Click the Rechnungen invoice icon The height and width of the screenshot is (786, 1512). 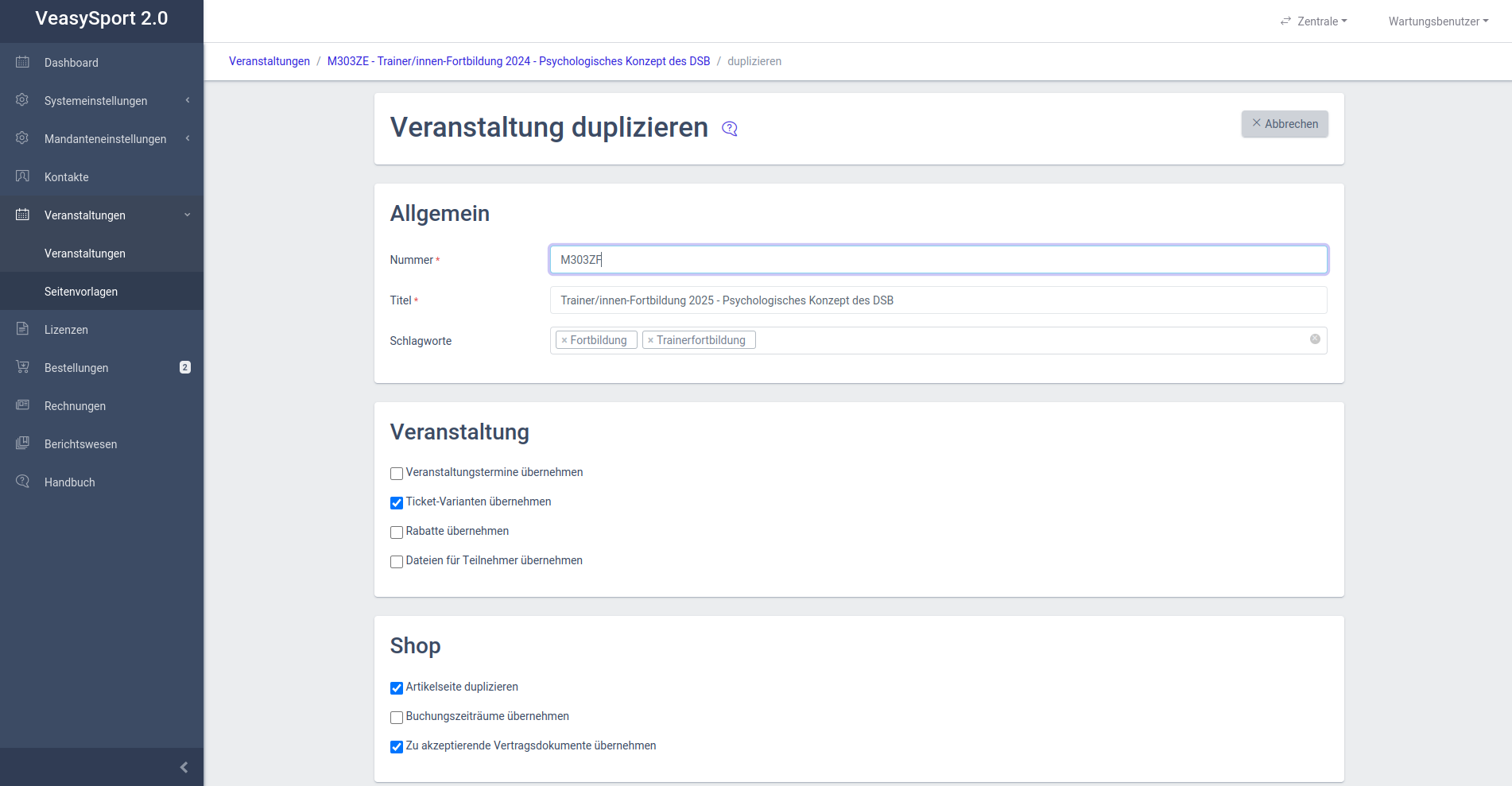(x=22, y=405)
